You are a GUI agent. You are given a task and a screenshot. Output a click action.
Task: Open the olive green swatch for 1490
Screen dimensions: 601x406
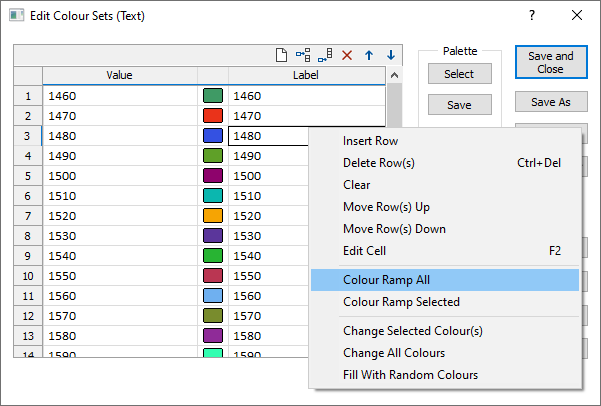pos(213,156)
